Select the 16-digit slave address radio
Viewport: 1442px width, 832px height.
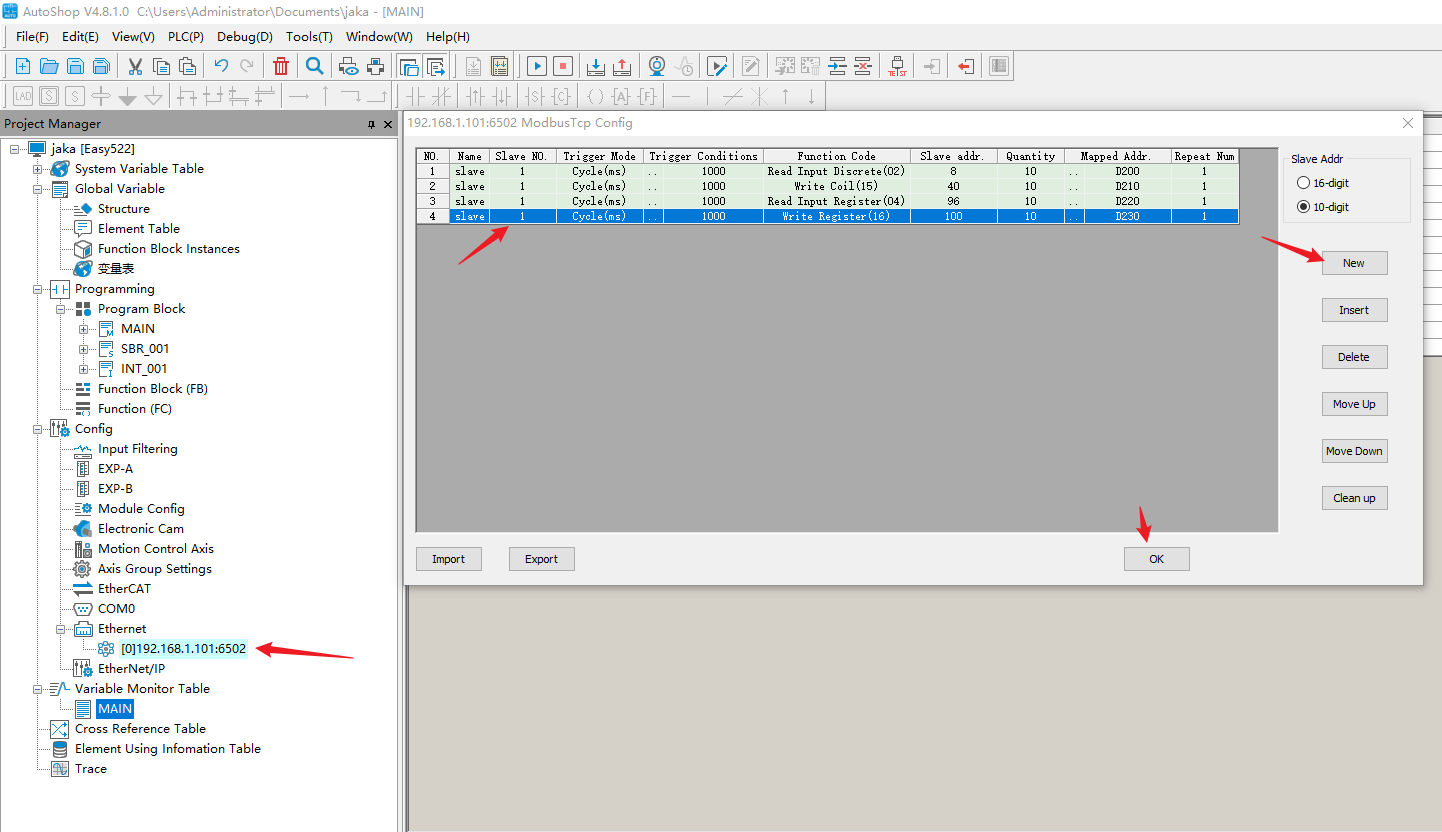click(x=1303, y=183)
